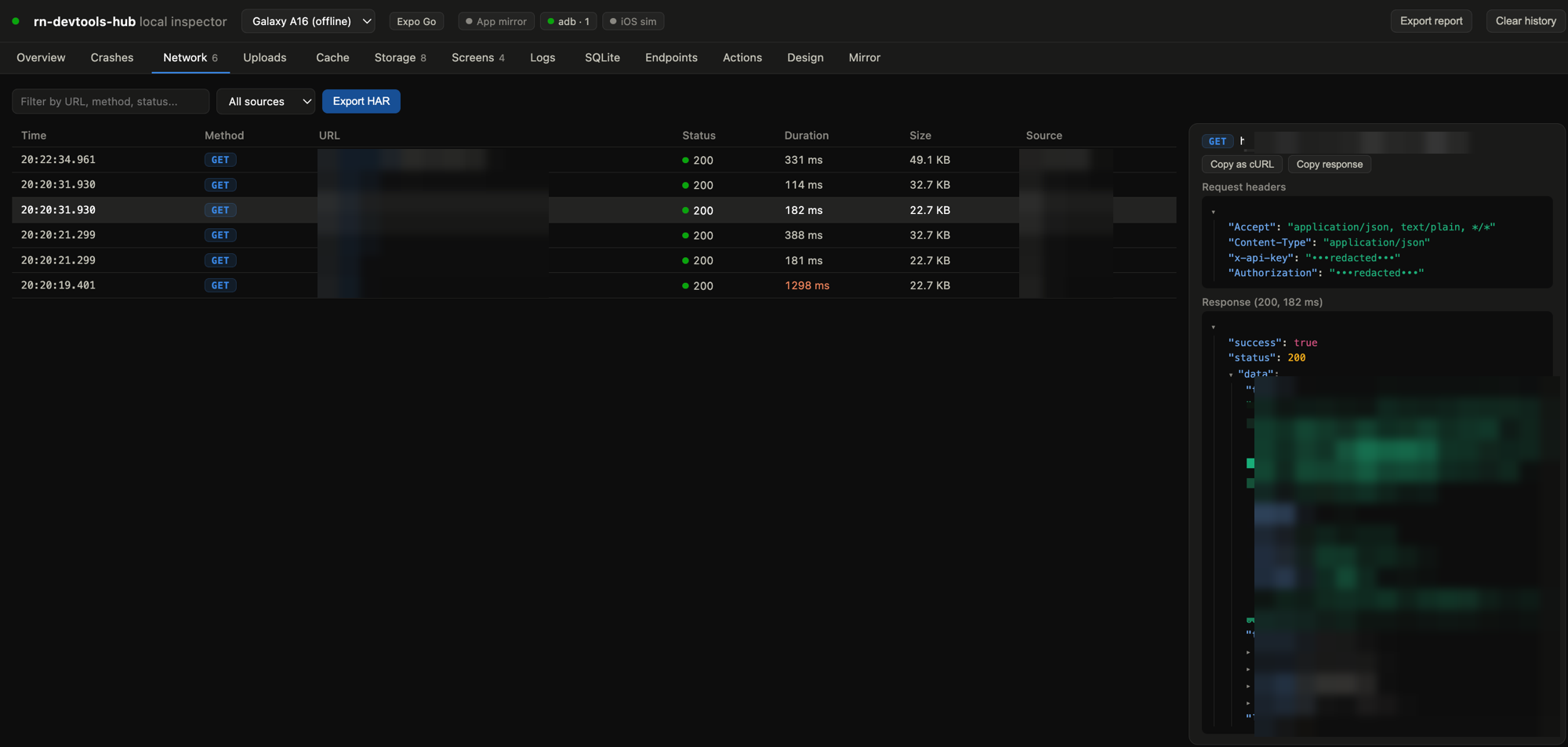The width and height of the screenshot is (1568, 747).
Task: Click the Export HAR button
Action: pos(361,101)
